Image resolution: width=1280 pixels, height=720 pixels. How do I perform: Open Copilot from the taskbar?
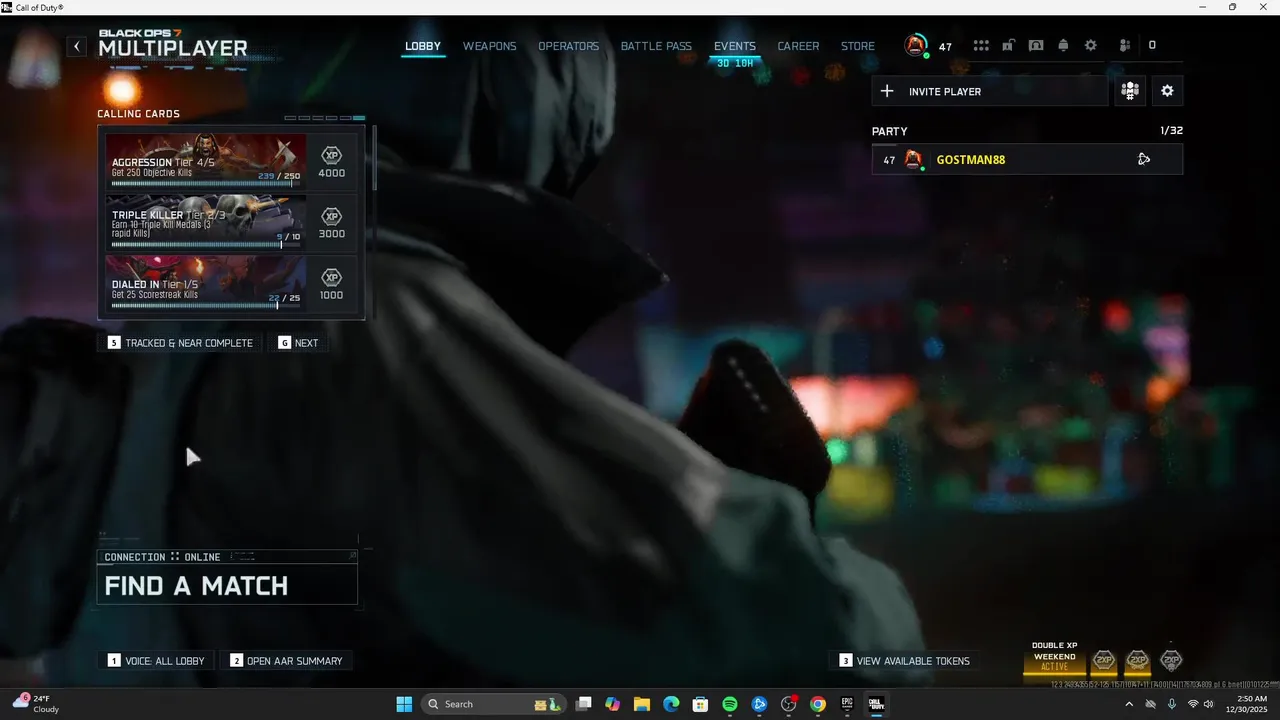point(613,704)
